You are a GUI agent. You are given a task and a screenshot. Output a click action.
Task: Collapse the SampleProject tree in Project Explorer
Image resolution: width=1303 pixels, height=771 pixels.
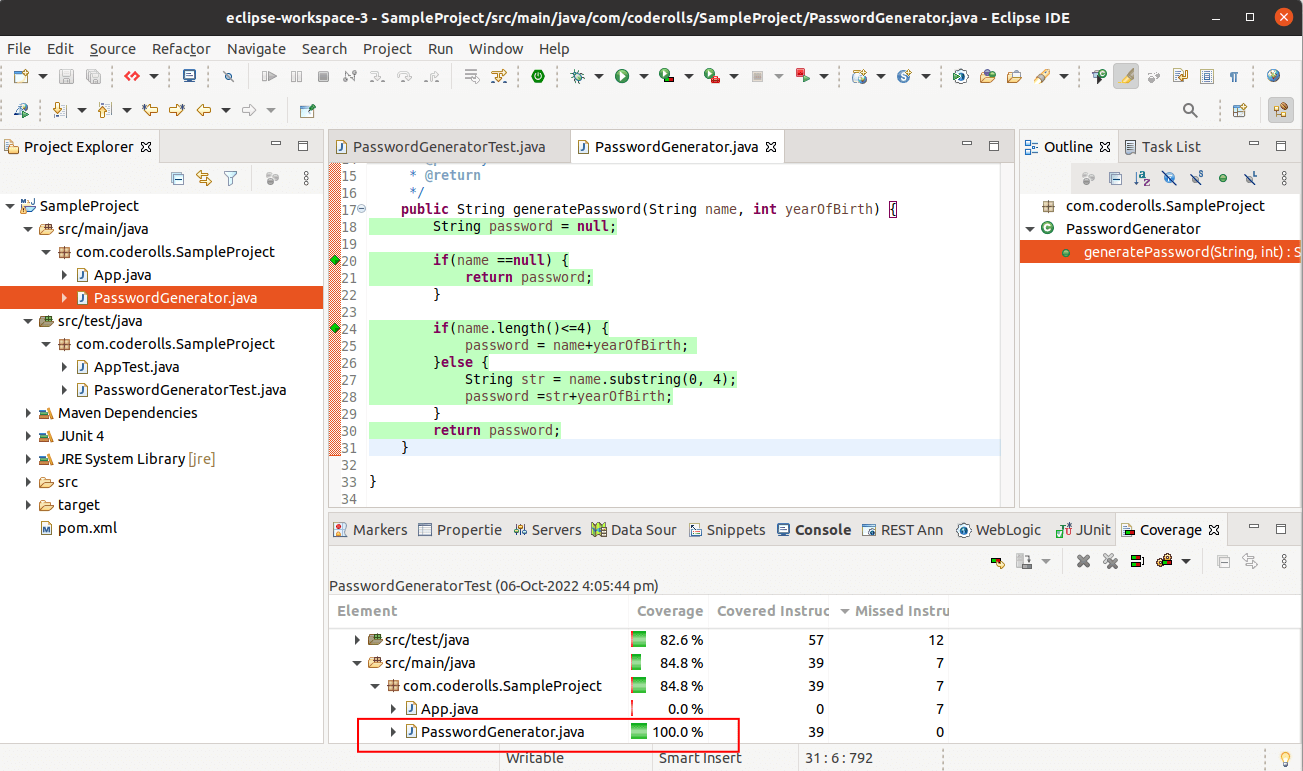[10, 206]
